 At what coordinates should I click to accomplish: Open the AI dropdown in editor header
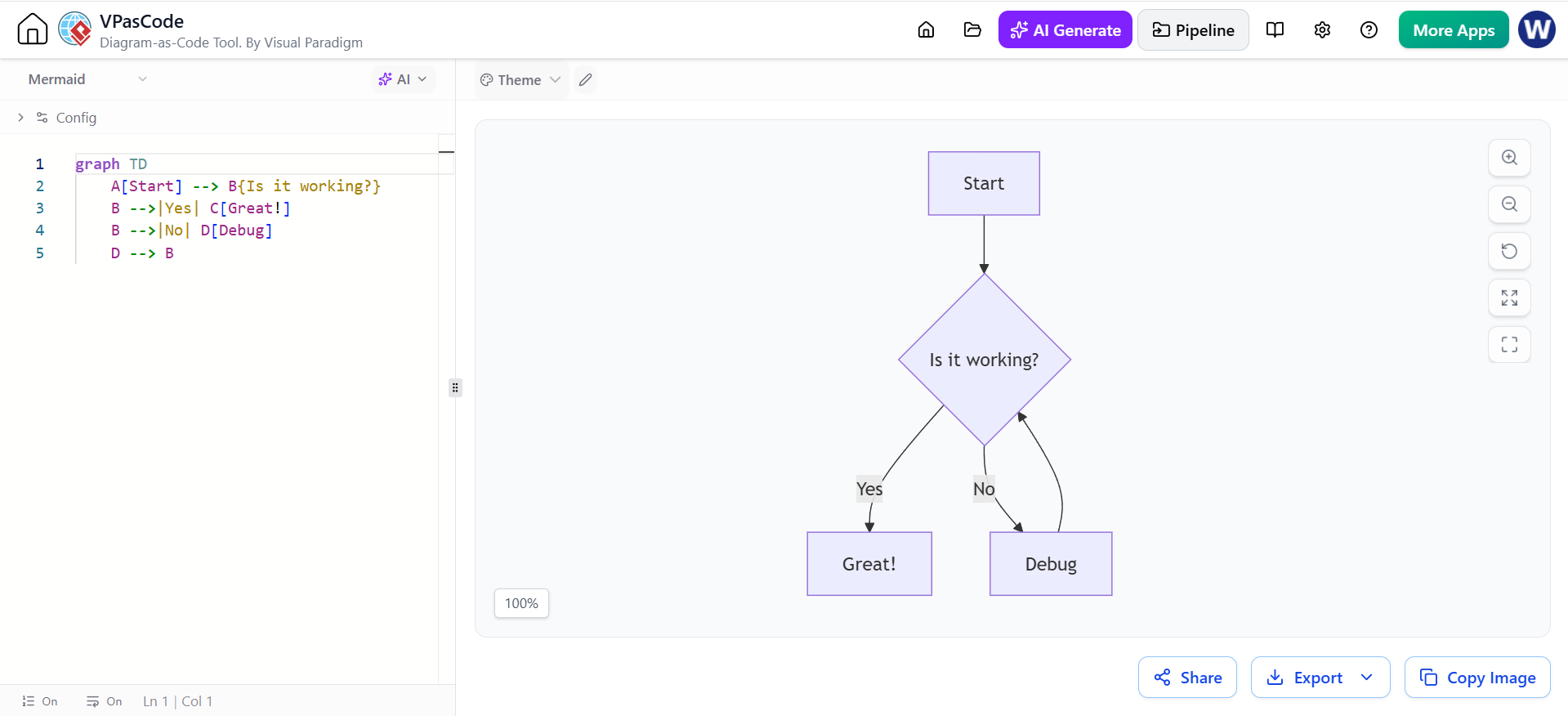(x=403, y=79)
